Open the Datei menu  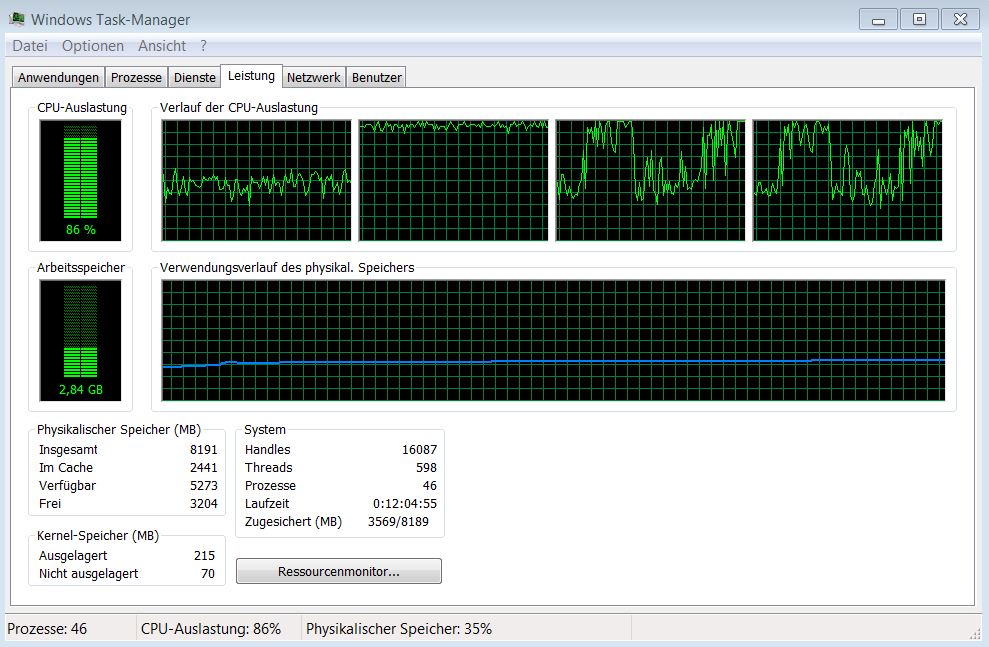pos(30,46)
